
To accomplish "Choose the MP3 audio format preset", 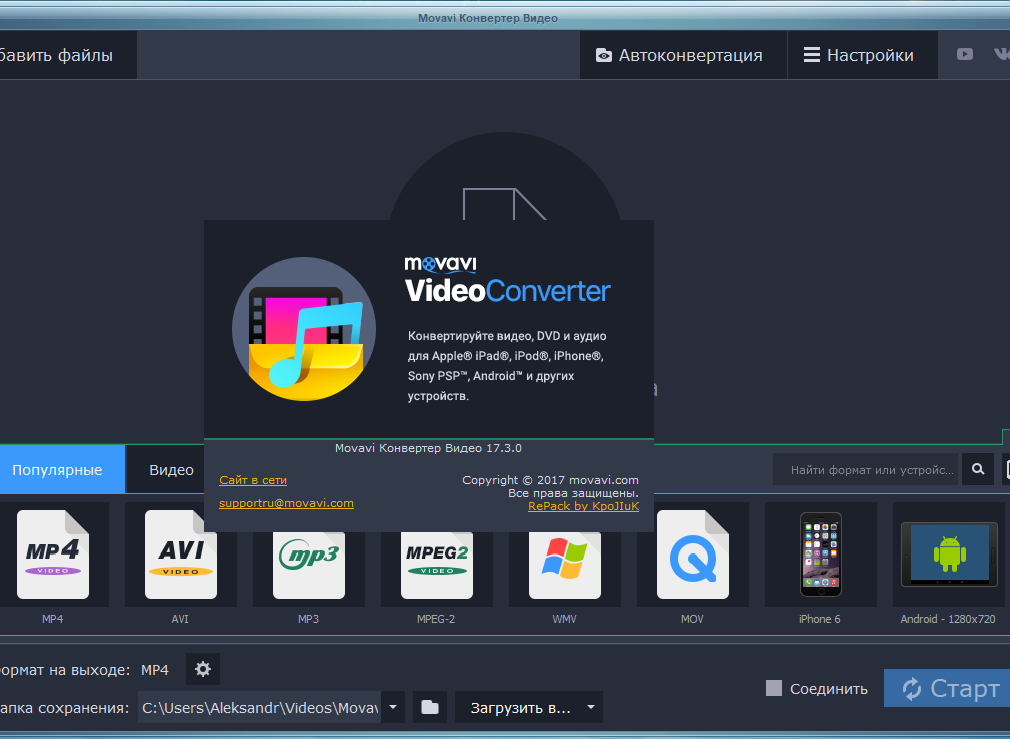I will [x=309, y=568].
